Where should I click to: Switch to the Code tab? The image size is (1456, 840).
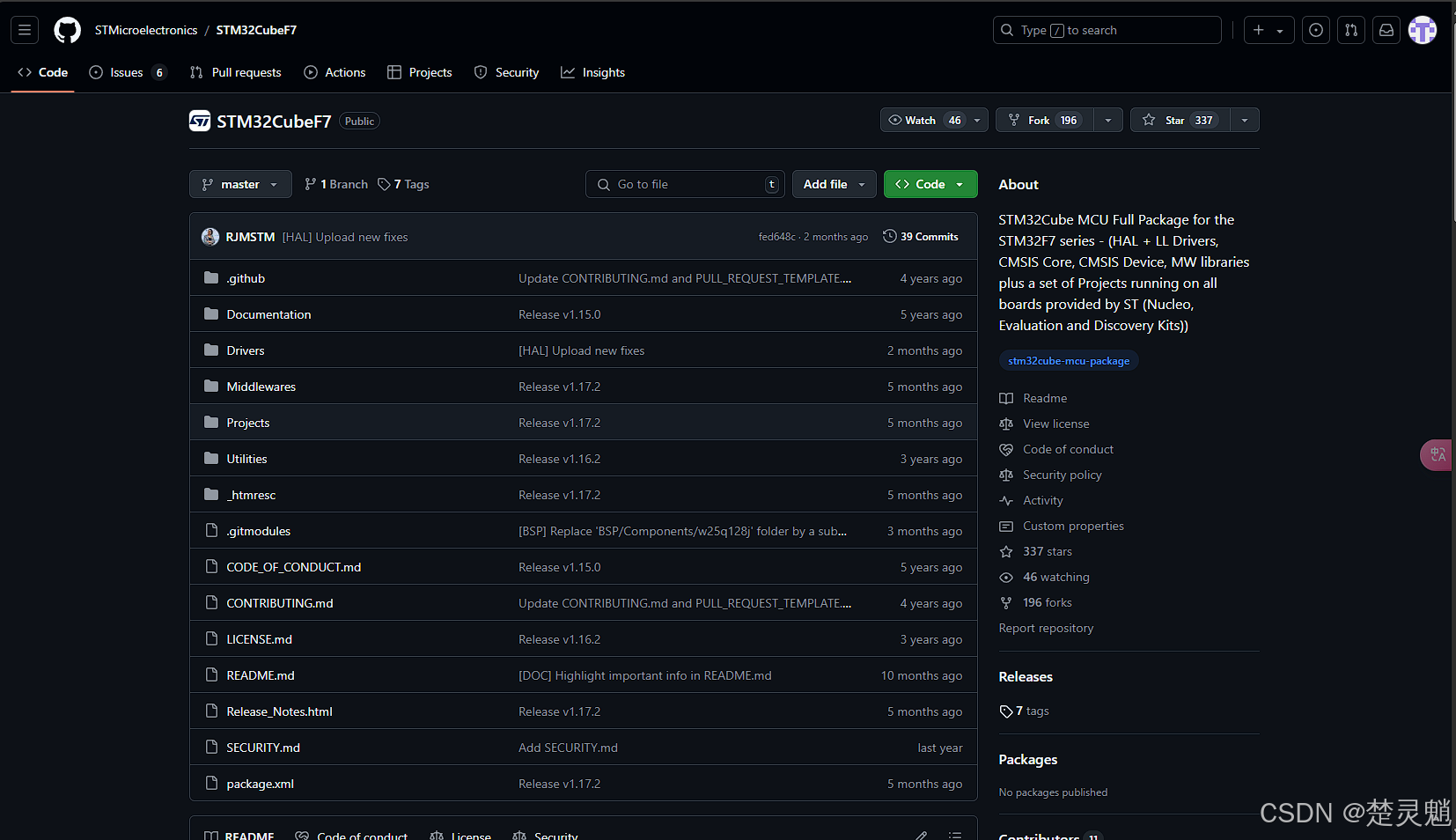pos(43,72)
